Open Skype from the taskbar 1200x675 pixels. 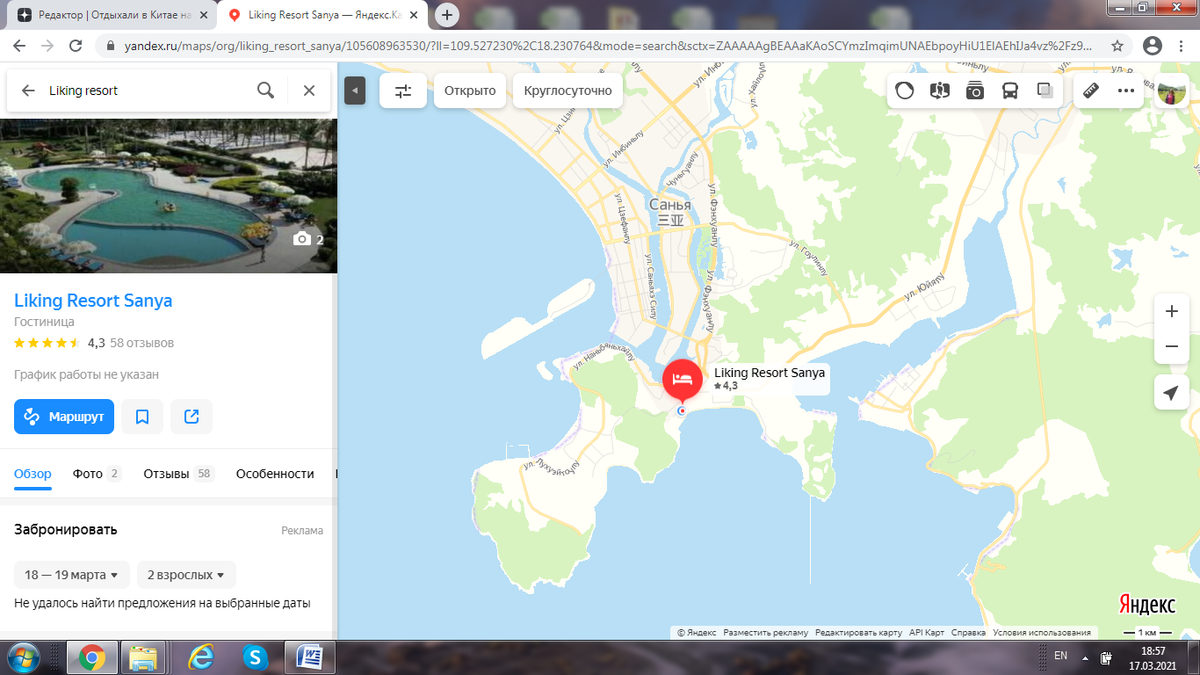pos(256,657)
